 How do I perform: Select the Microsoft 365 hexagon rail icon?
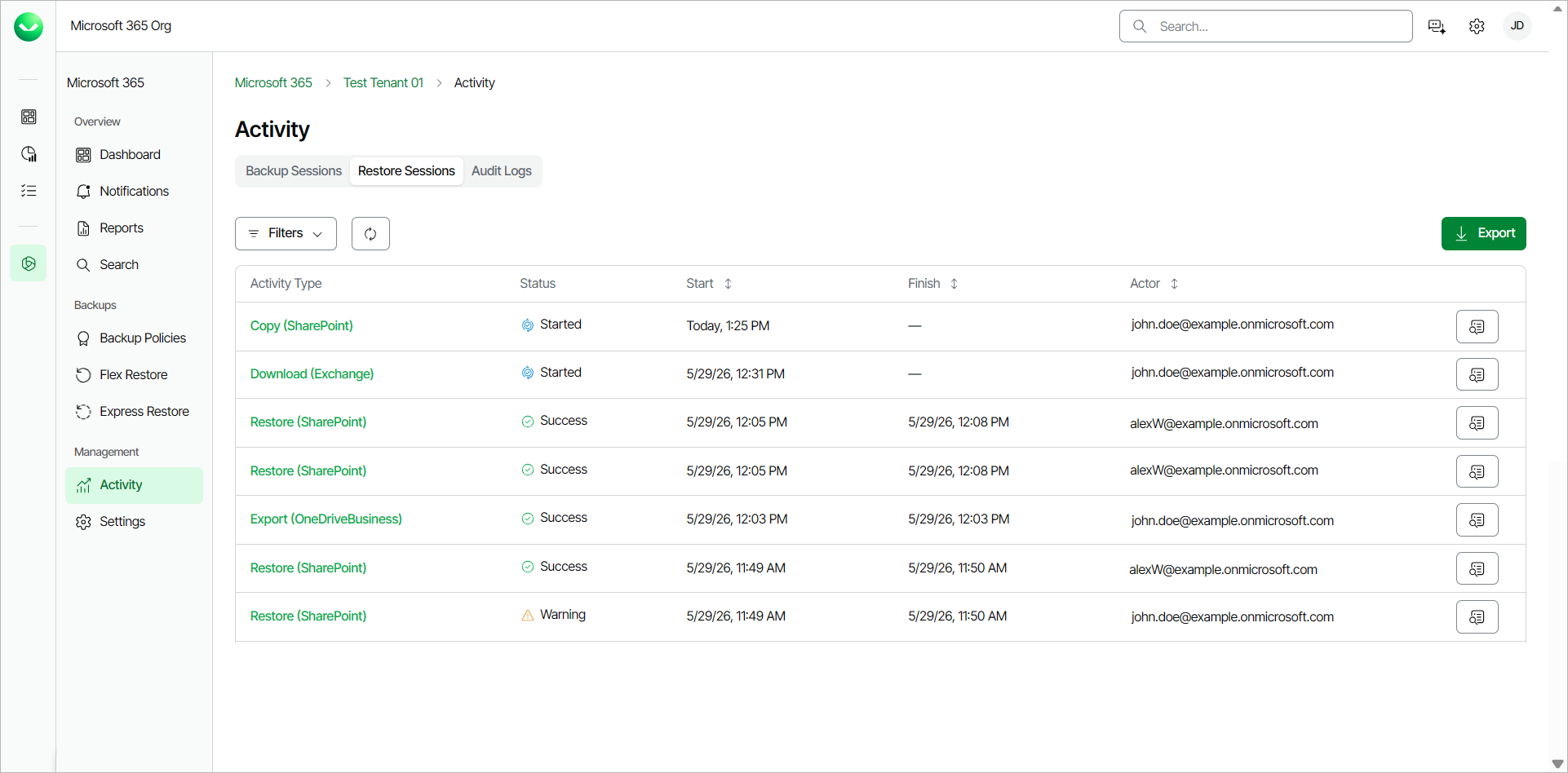[29, 263]
